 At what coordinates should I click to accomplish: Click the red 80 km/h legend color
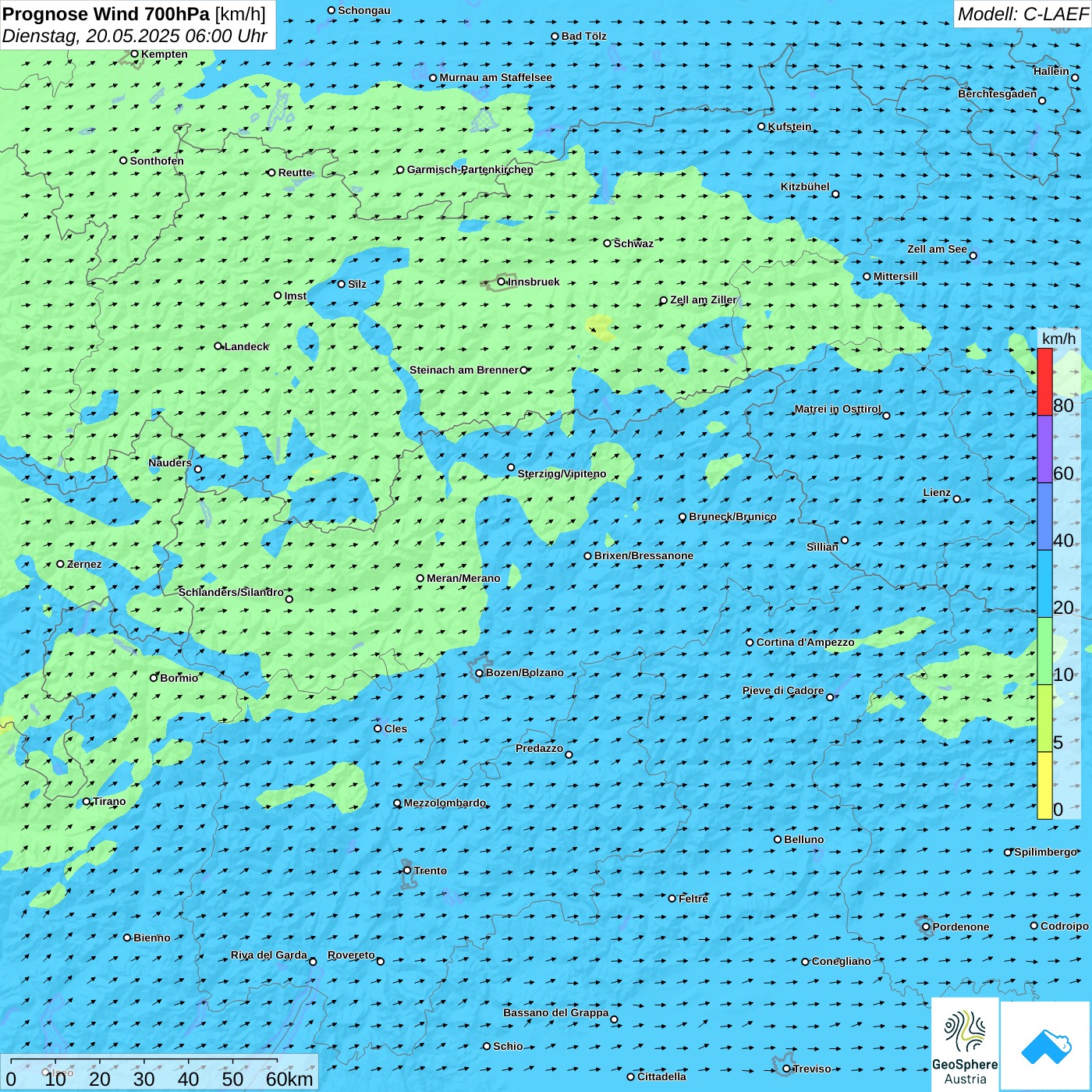[1044, 382]
